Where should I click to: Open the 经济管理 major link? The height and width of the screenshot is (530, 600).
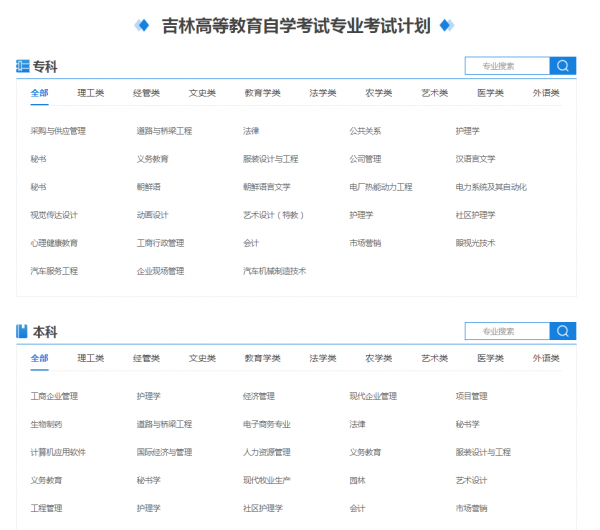click(259, 396)
